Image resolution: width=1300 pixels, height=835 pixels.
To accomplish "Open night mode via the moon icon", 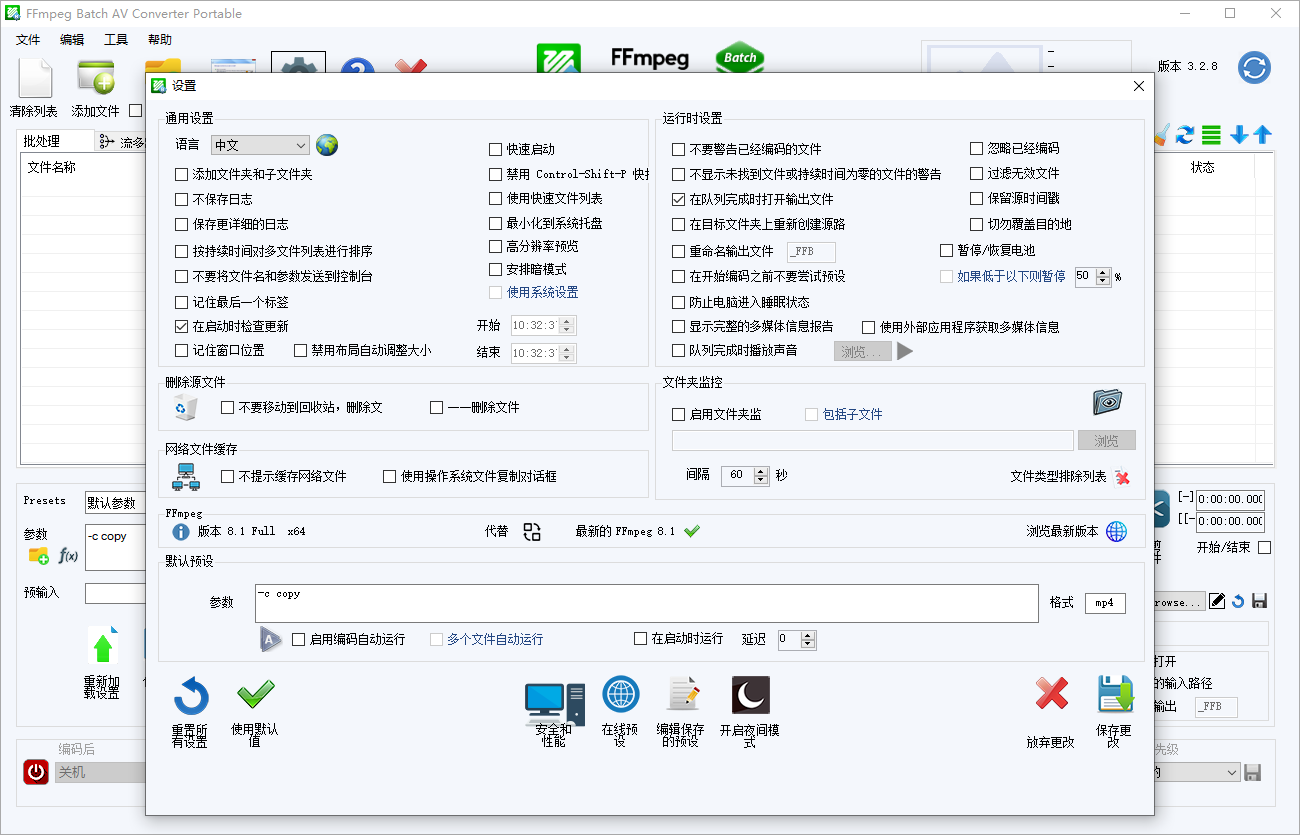I will pyautogui.click(x=750, y=694).
